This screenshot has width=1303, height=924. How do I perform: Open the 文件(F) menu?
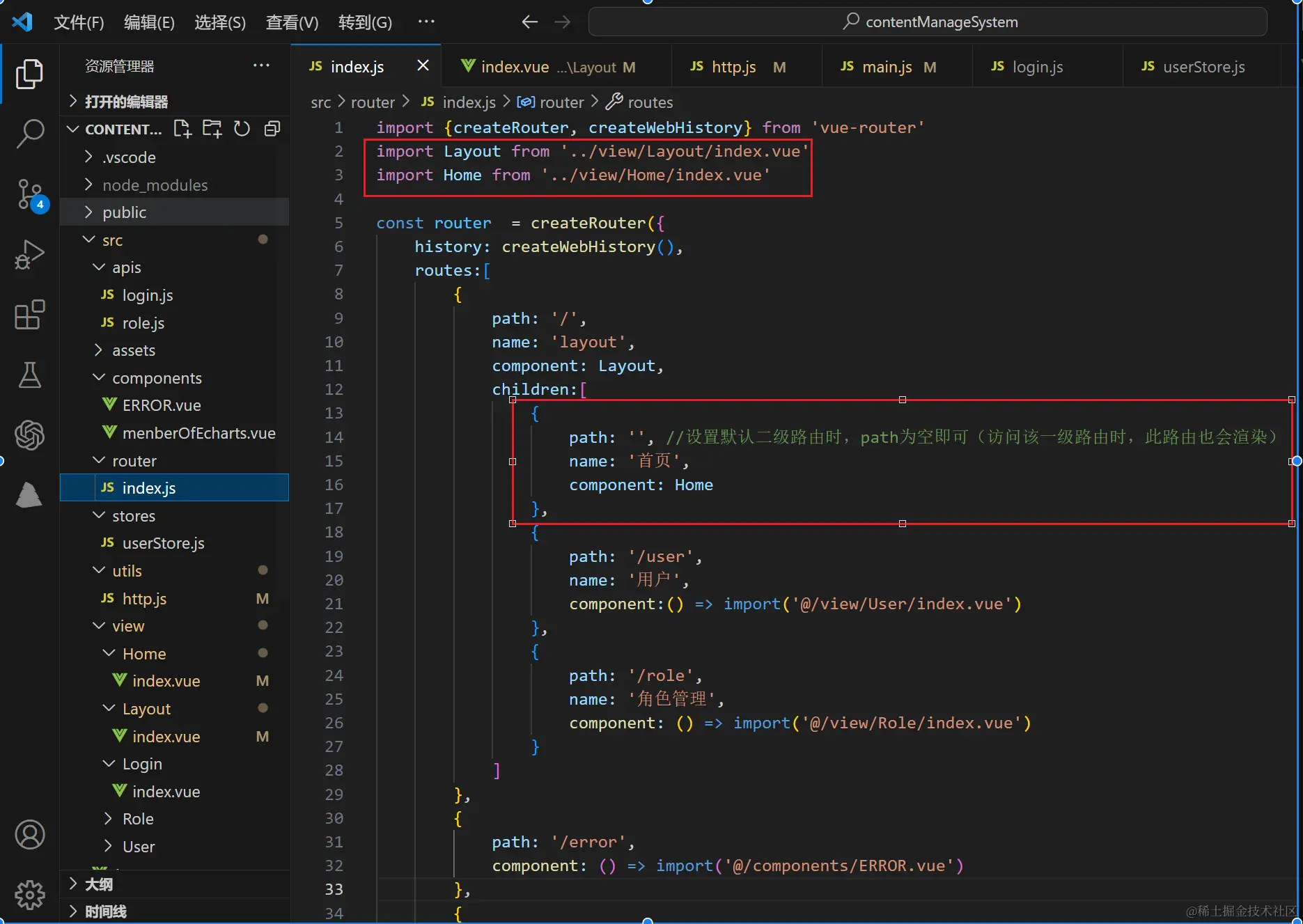pos(79,22)
